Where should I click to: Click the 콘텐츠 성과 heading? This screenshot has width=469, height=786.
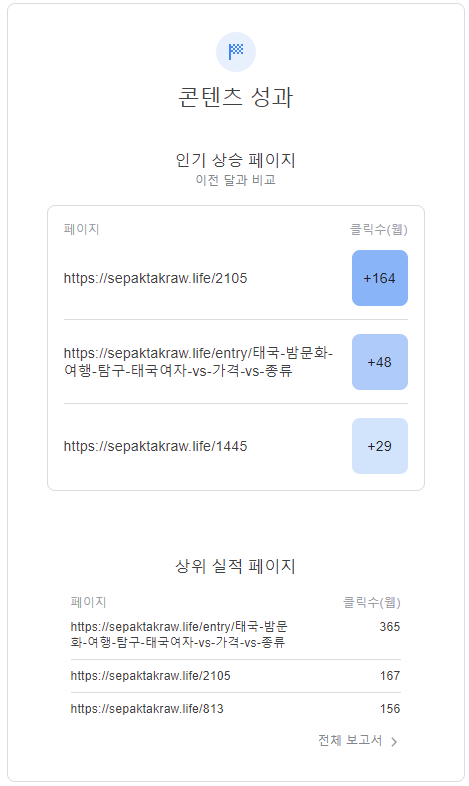236,97
